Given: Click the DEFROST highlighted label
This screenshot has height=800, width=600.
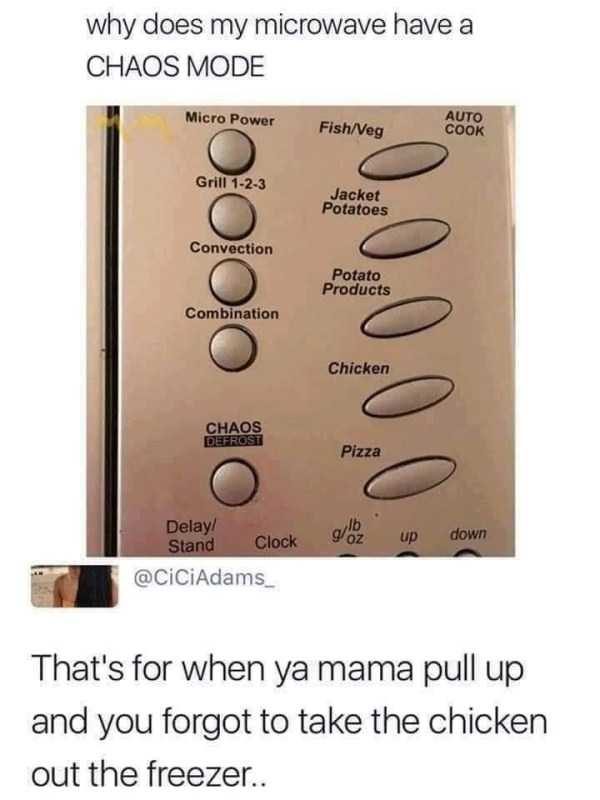Looking at the screenshot, I should coord(233,441).
